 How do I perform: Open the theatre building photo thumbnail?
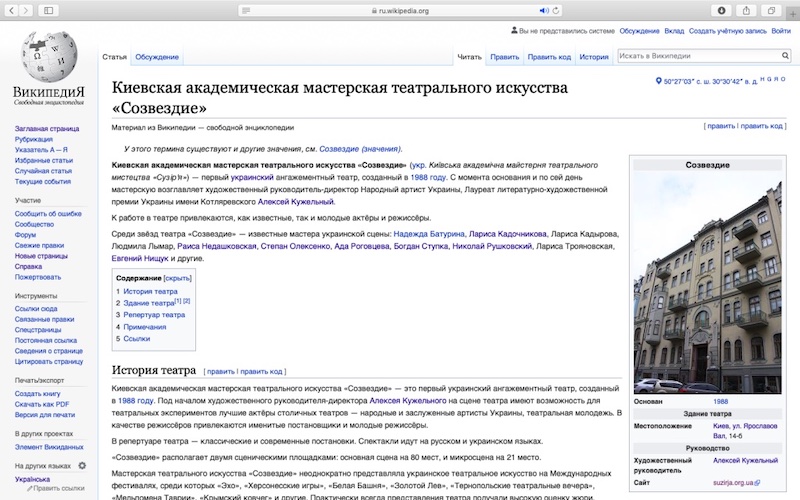[x=707, y=283]
